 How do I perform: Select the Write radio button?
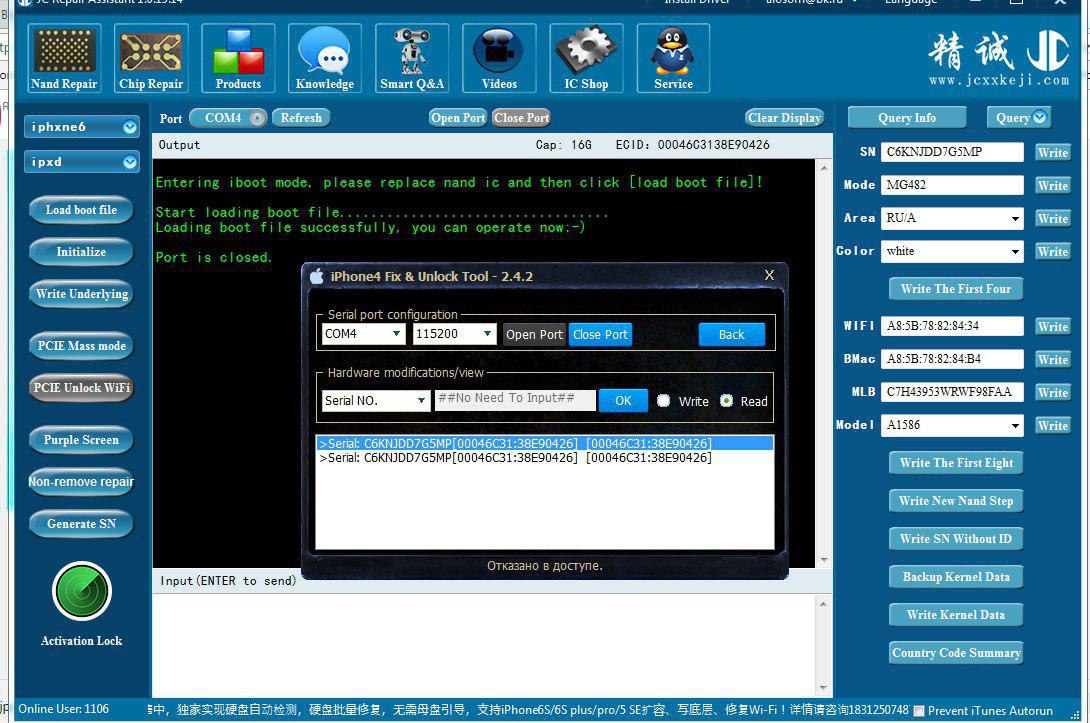664,401
